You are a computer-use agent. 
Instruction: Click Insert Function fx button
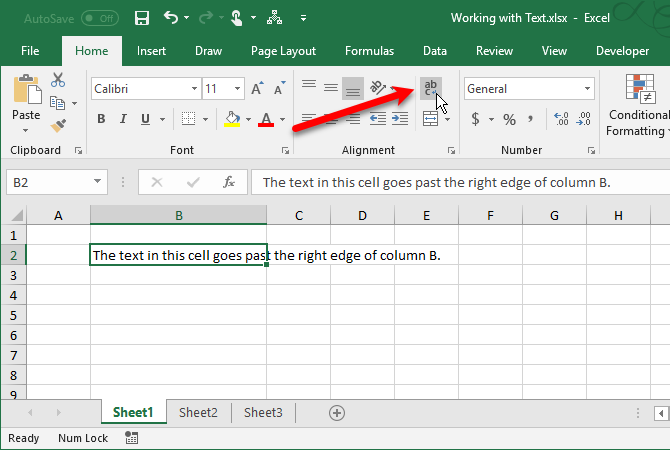click(229, 182)
